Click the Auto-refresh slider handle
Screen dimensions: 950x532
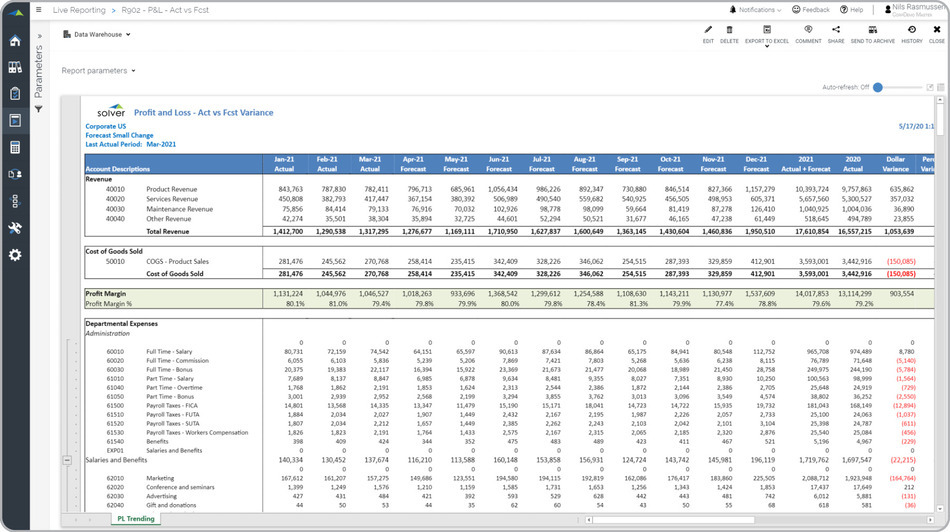tap(878, 87)
